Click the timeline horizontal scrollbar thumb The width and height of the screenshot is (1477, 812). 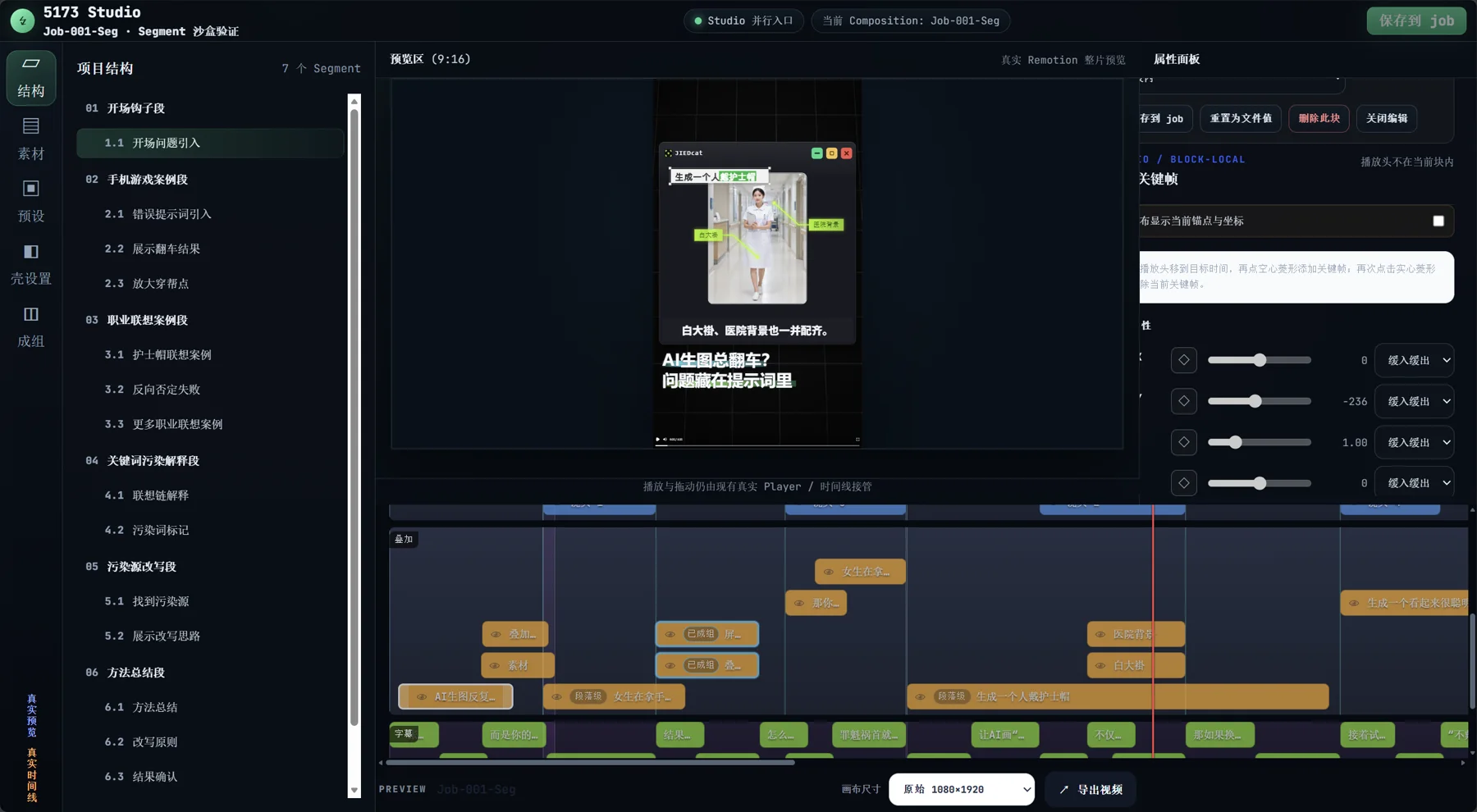point(590,763)
